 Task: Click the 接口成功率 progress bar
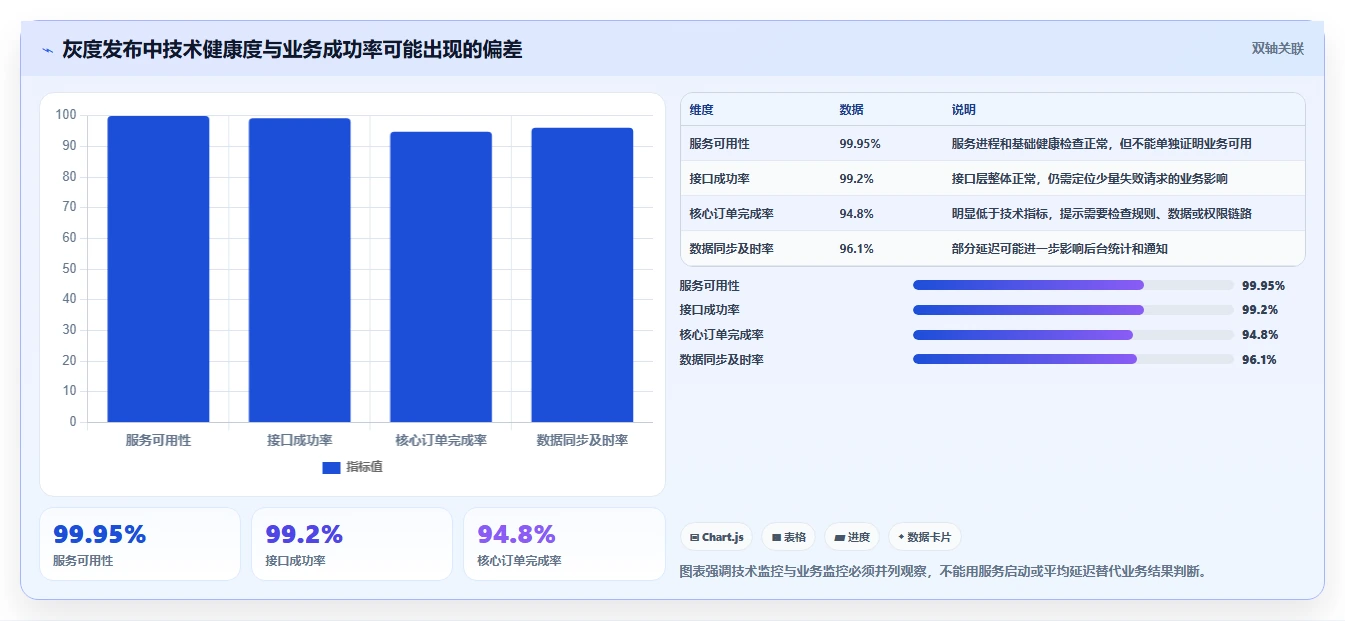[1073, 310]
